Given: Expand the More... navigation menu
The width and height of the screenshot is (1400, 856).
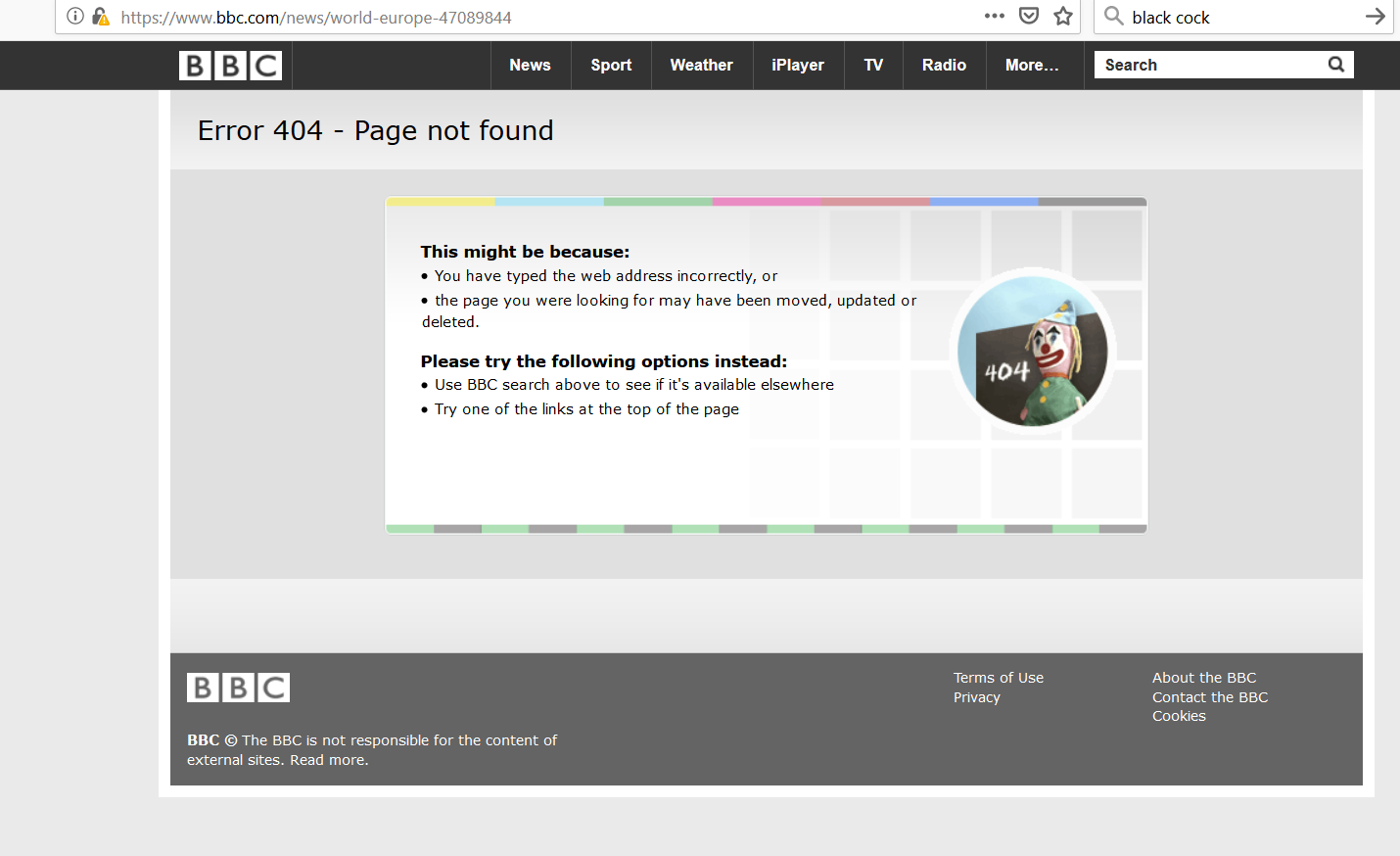Looking at the screenshot, I should pos(1032,66).
